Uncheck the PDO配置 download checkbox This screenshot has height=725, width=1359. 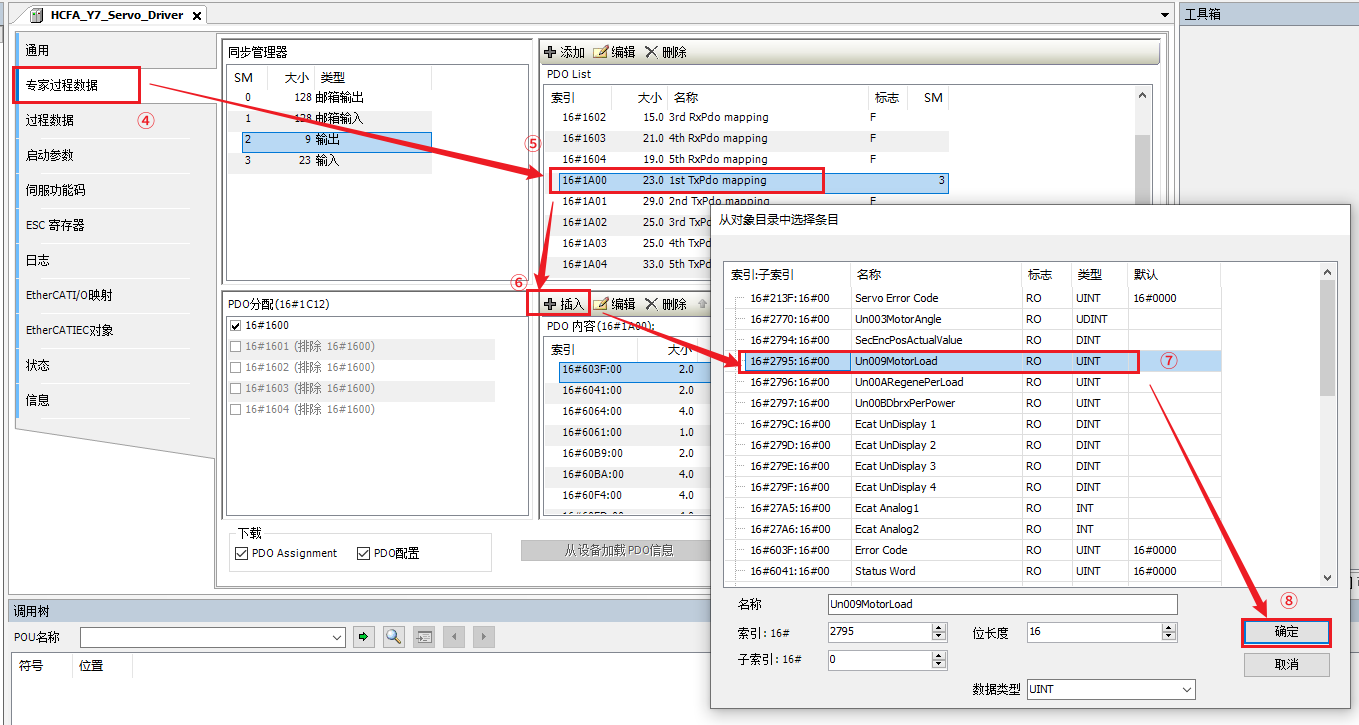(x=364, y=553)
